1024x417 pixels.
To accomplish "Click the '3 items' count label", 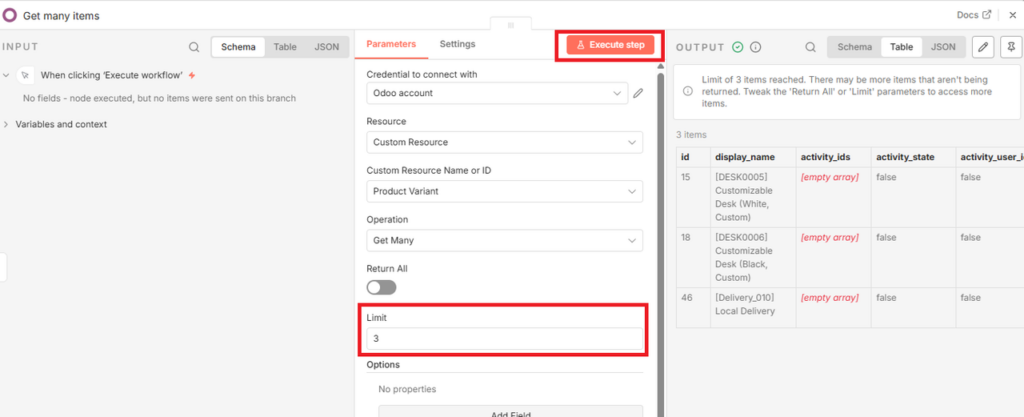I will pyautogui.click(x=691, y=135).
